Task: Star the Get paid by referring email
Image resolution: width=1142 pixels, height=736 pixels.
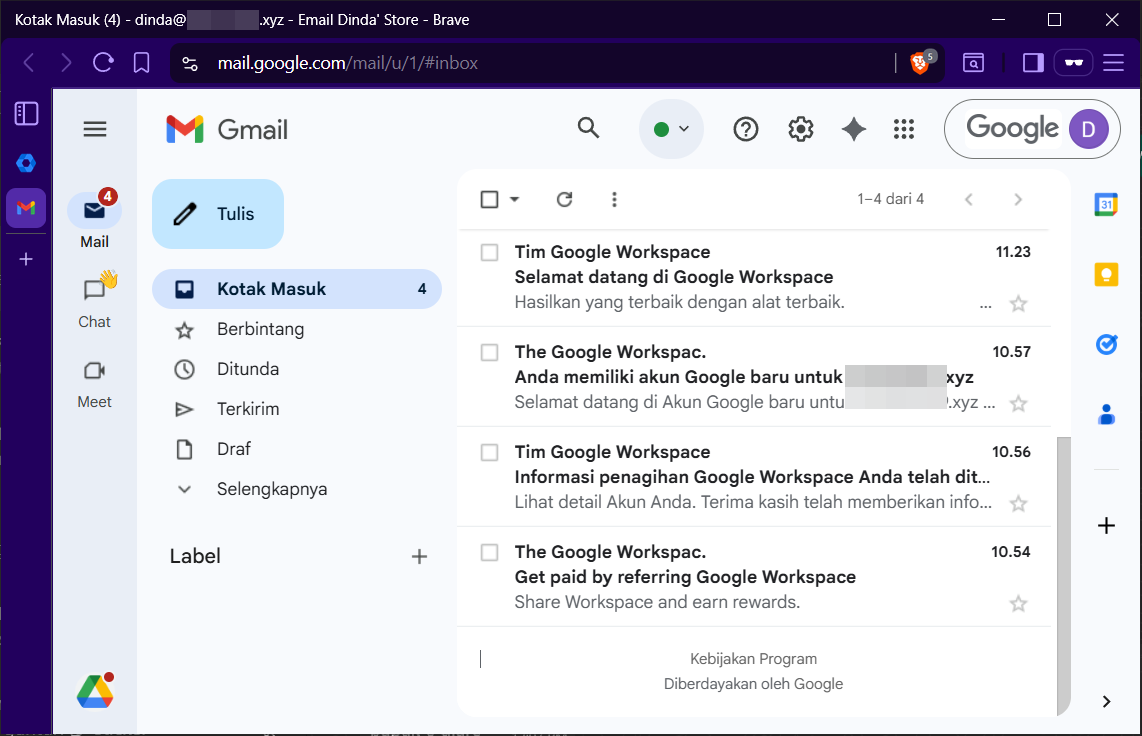Action: point(1018,604)
